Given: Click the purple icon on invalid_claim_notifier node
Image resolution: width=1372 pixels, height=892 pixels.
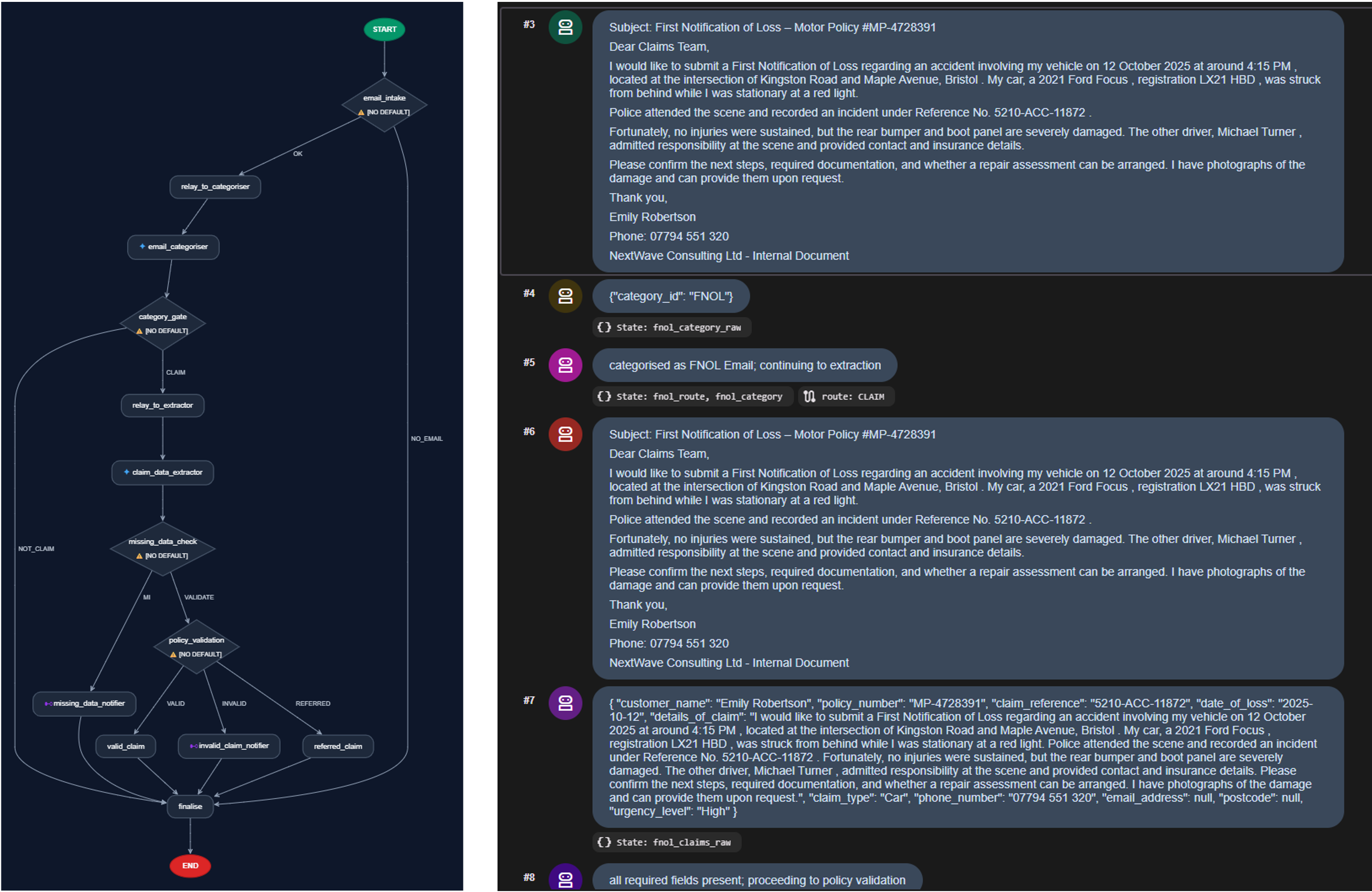Looking at the screenshot, I should [x=194, y=746].
